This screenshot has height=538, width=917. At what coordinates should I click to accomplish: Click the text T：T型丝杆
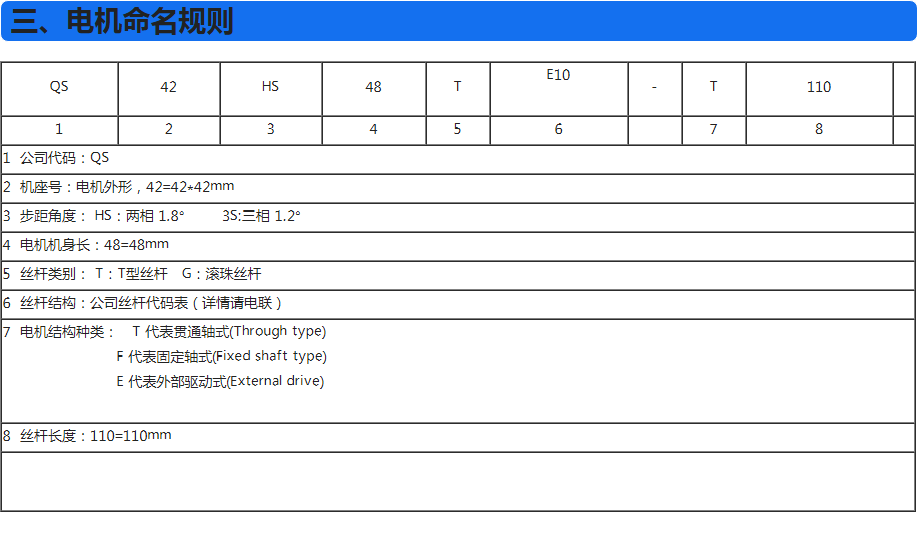132,274
